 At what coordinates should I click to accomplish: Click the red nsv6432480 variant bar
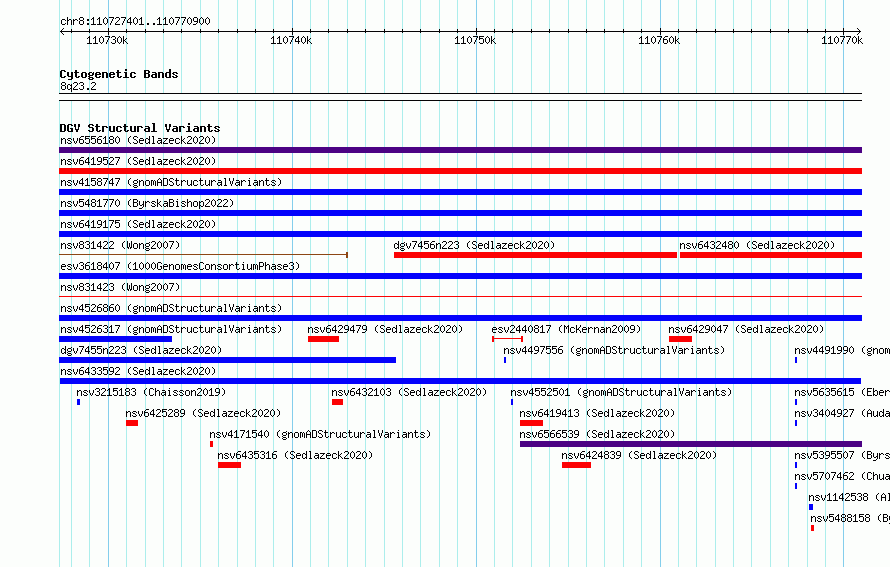tap(771, 255)
